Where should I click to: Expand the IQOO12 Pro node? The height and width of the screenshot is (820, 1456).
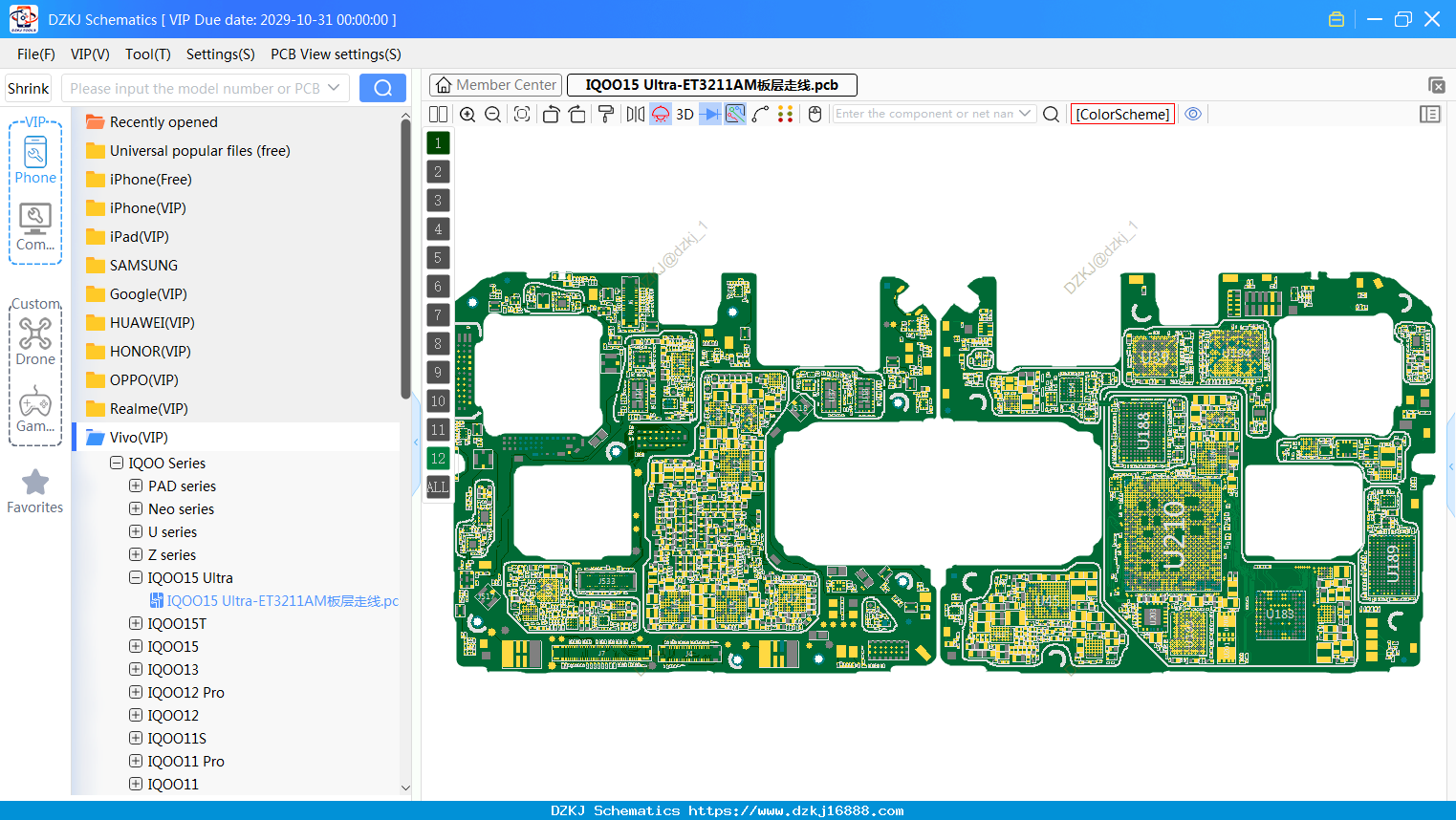click(x=136, y=692)
